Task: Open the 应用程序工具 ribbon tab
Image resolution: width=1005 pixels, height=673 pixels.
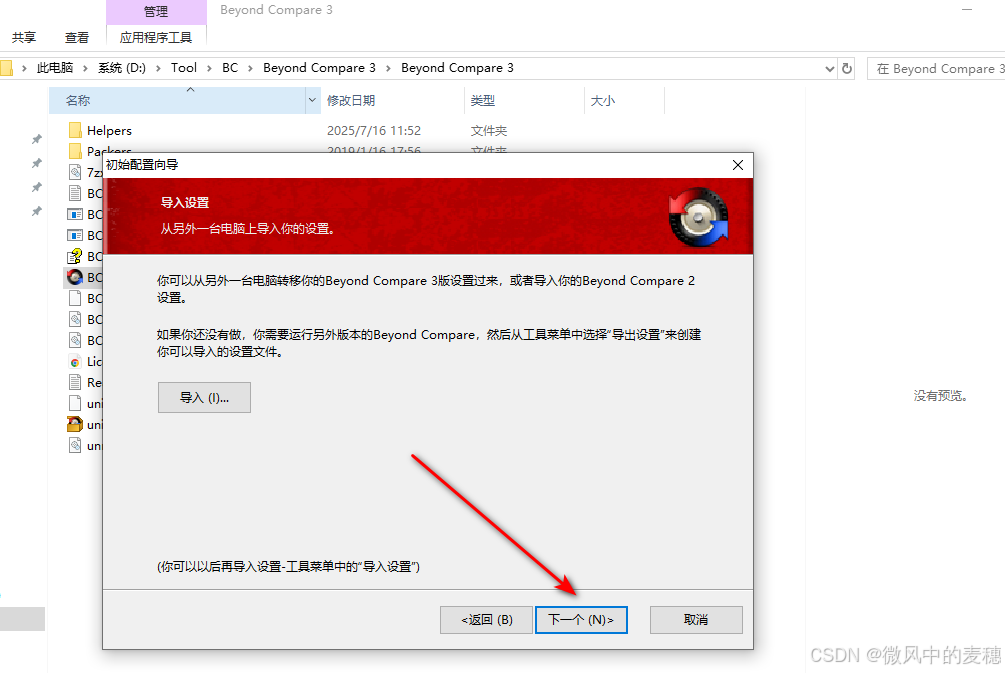Action: (x=156, y=38)
